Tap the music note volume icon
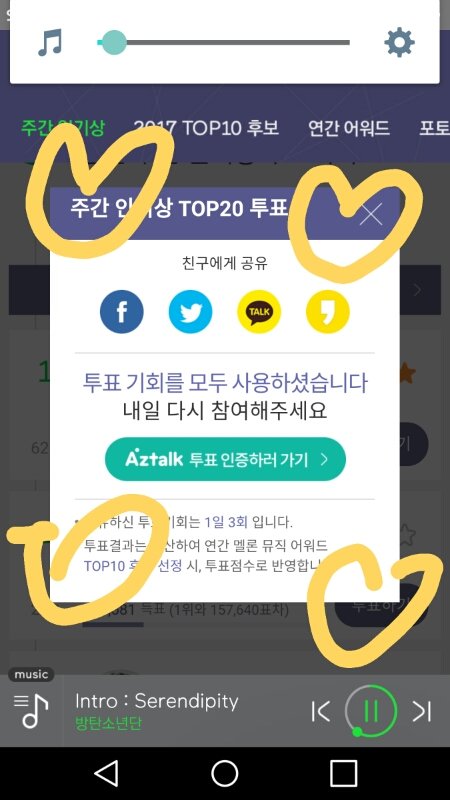Image resolution: width=450 pixels, height=800 pixels. [50, 43]
